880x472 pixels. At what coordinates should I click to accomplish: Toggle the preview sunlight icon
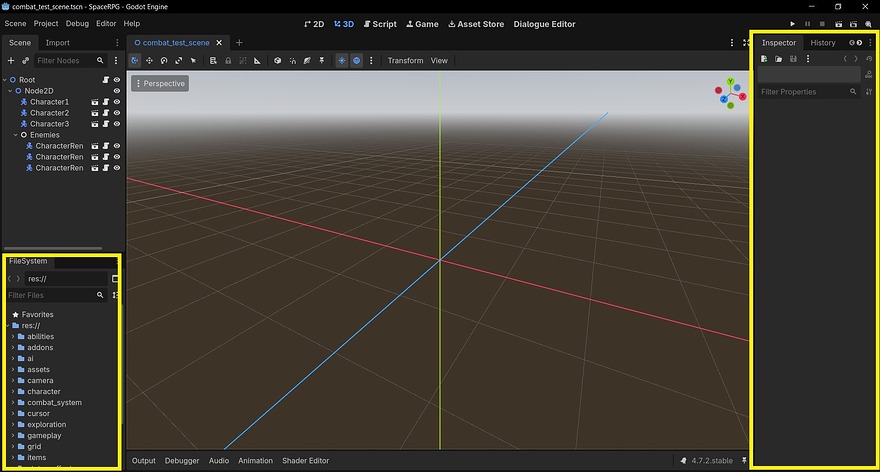coord(342,61)
